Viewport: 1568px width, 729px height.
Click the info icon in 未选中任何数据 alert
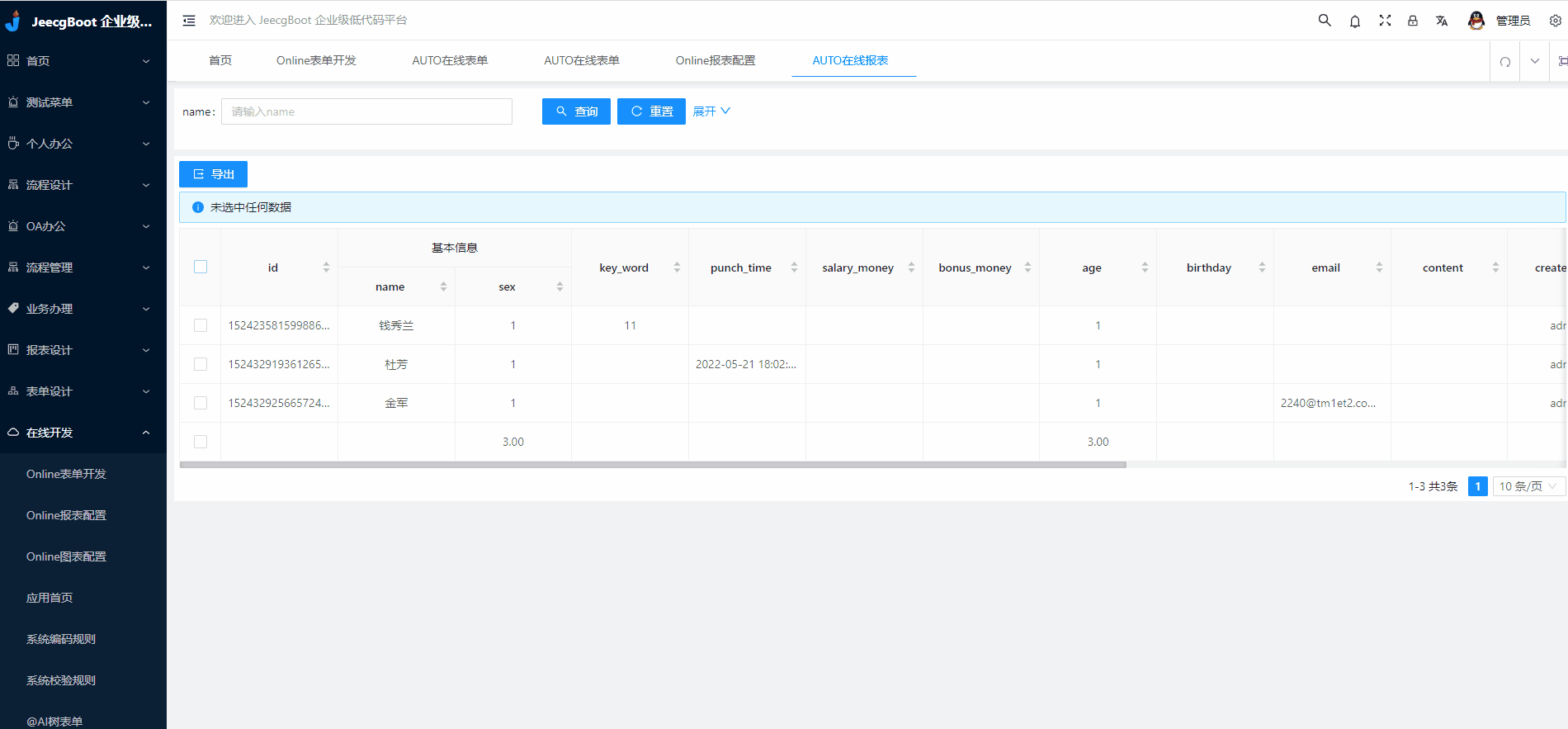tap(198, 207)
